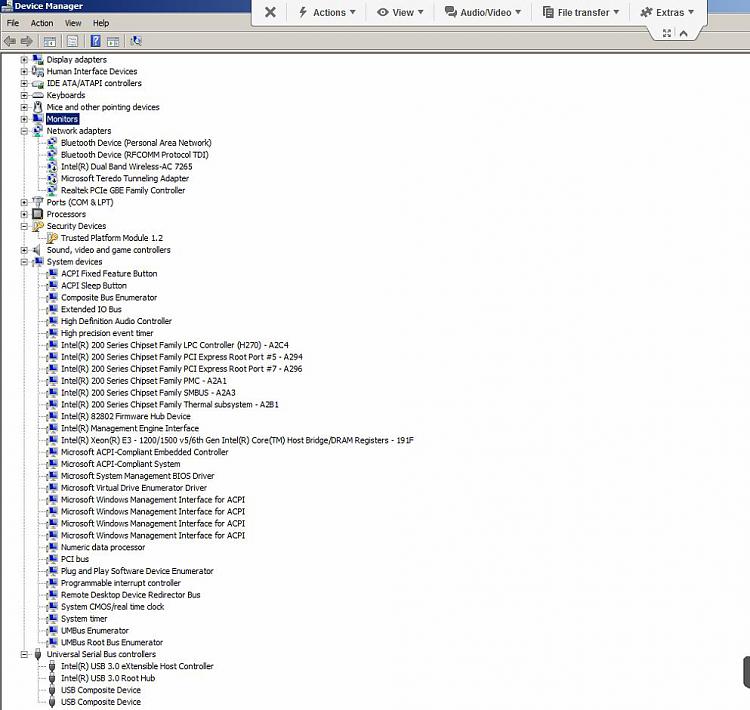Image resolution: width=750 pixels, height=710 pixels.
Task: Expand the Monitors node
Action: (24, 119)
